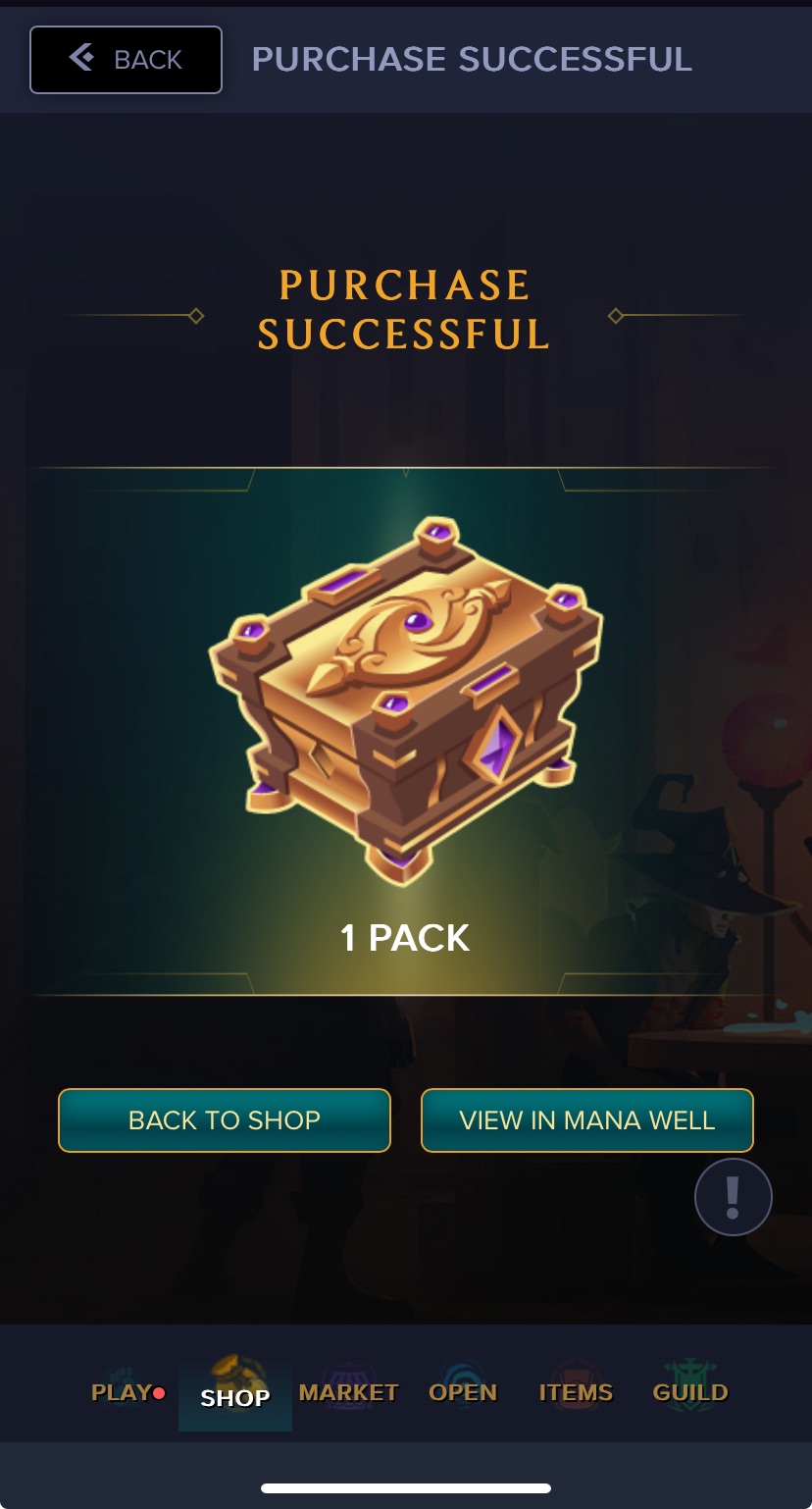Select the SHOP tab with coins icon

[235, 1392]
